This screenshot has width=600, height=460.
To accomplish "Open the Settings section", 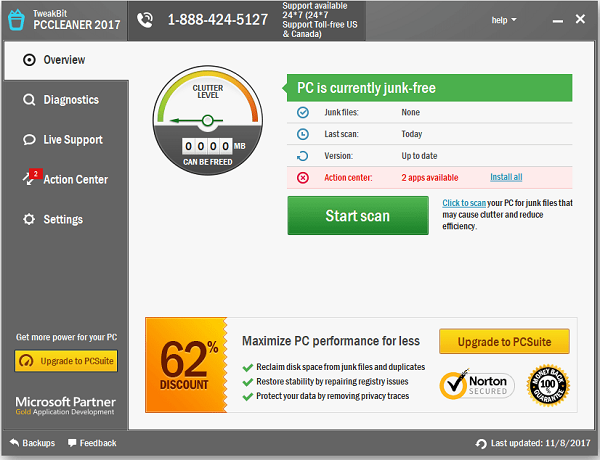I will (67, 219).
